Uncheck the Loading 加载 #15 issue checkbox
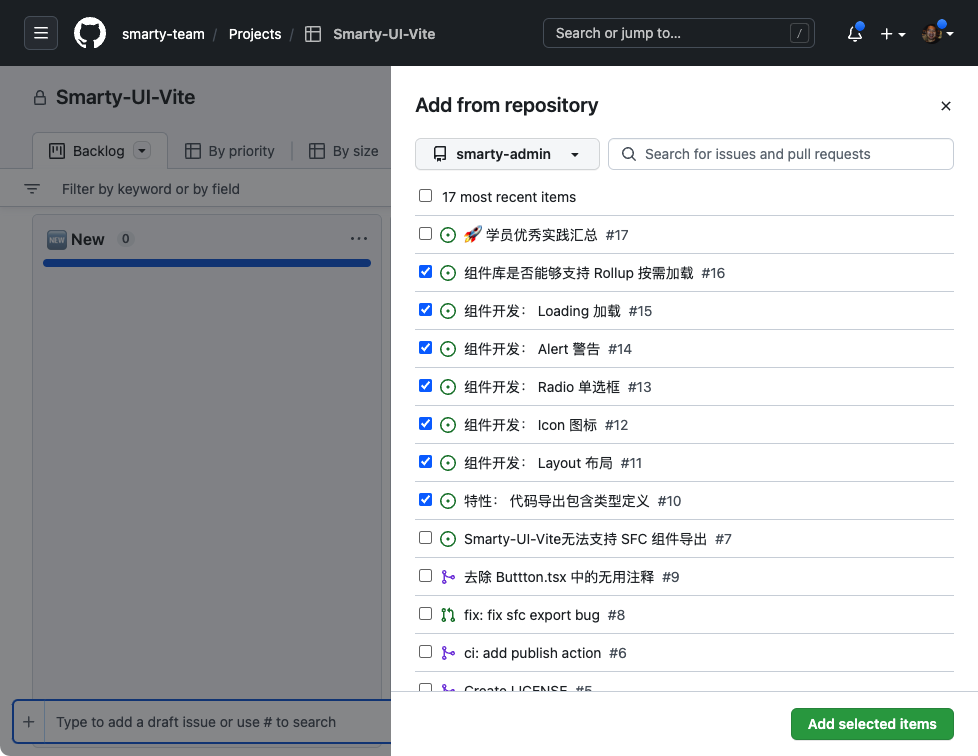The image size is (978, 756). coord(426,310)
